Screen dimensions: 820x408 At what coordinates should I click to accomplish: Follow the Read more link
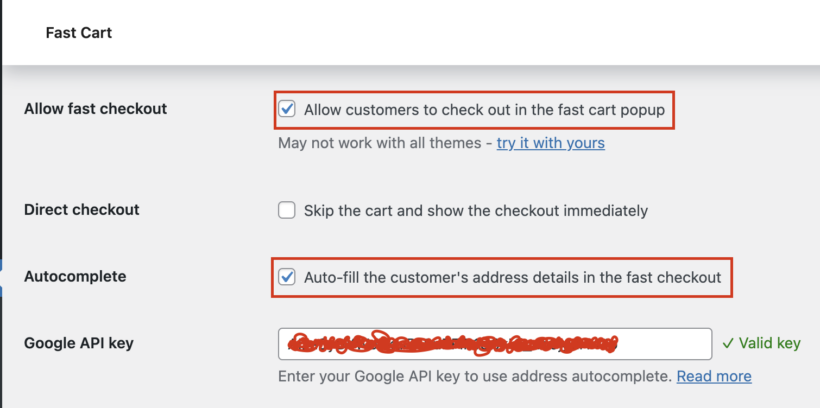[713, 376]
